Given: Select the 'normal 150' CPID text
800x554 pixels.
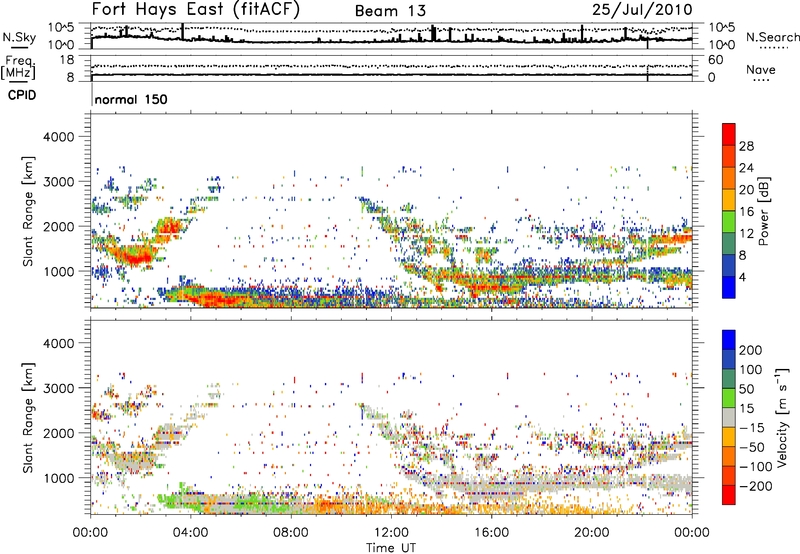Looking at the screenshot, I should pos(131,99).
